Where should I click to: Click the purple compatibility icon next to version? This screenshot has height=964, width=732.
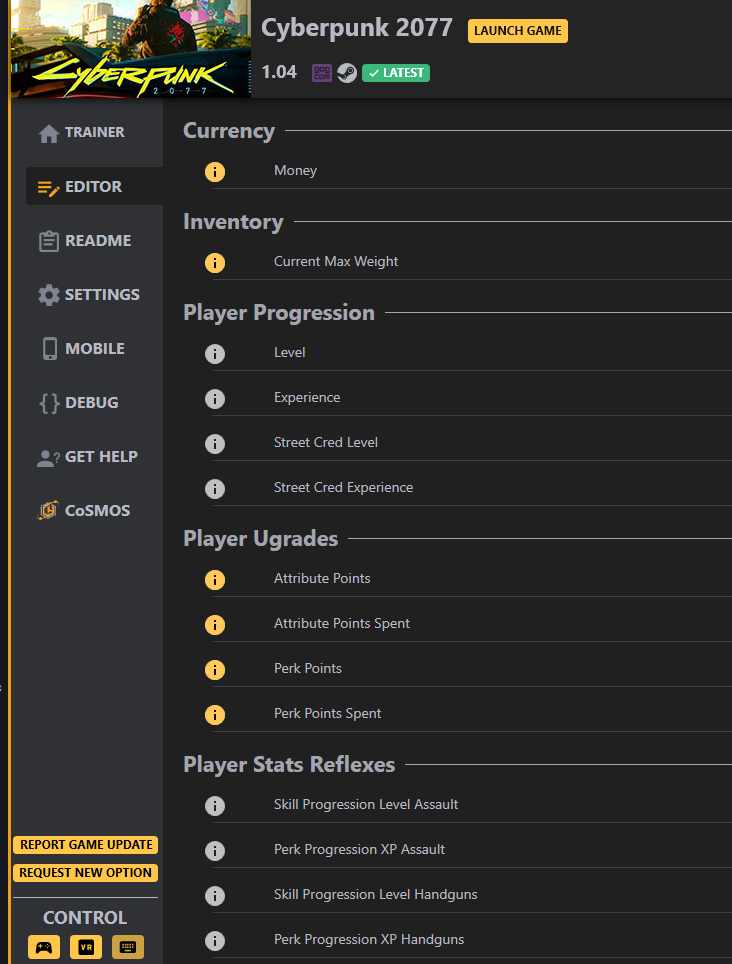[321, 73]
